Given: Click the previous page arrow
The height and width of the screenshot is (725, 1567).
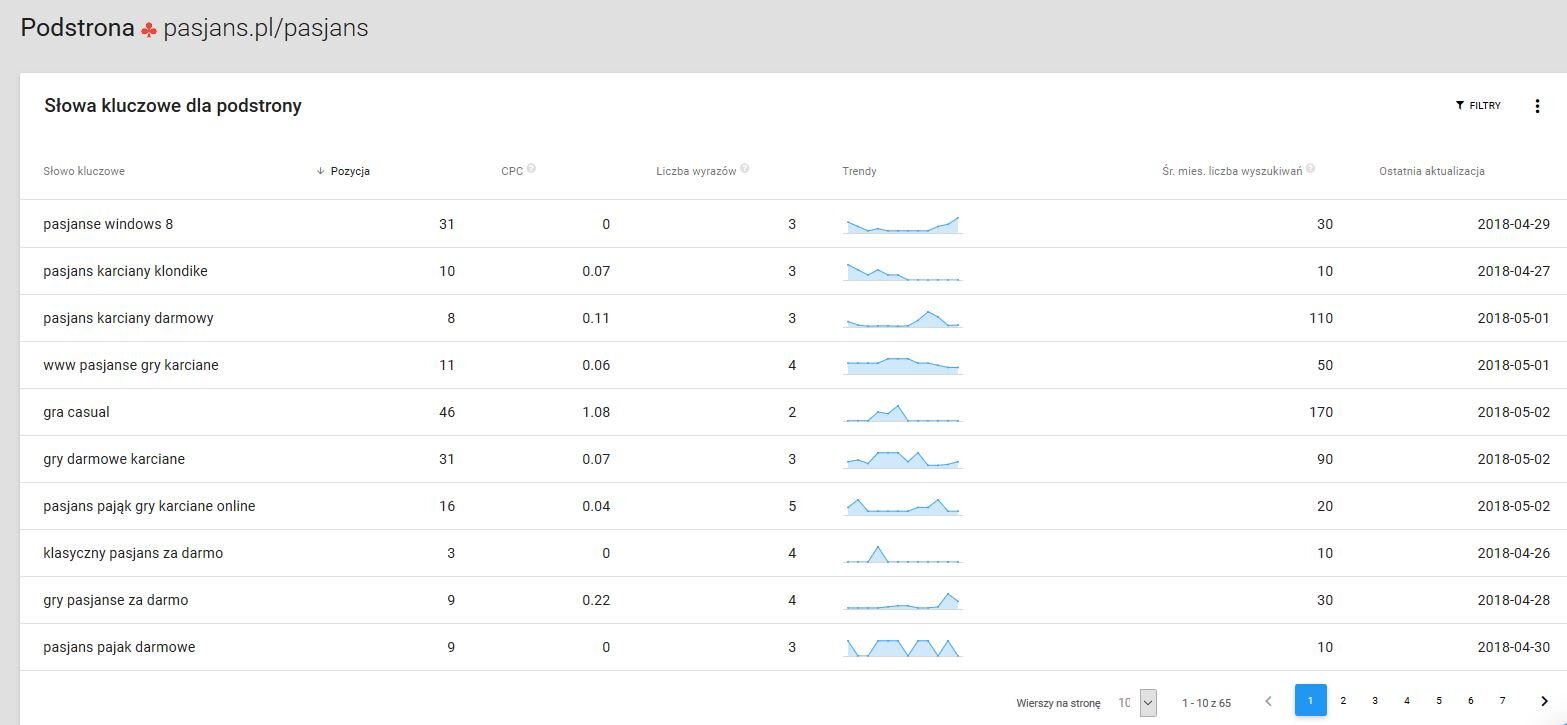Looking at the screenshot, I should click(1268, 701).
